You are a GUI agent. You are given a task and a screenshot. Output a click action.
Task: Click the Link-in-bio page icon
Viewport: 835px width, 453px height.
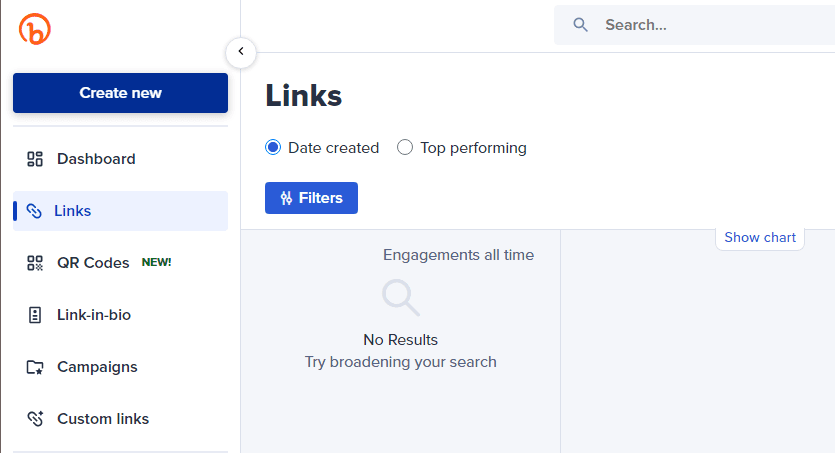35,315
